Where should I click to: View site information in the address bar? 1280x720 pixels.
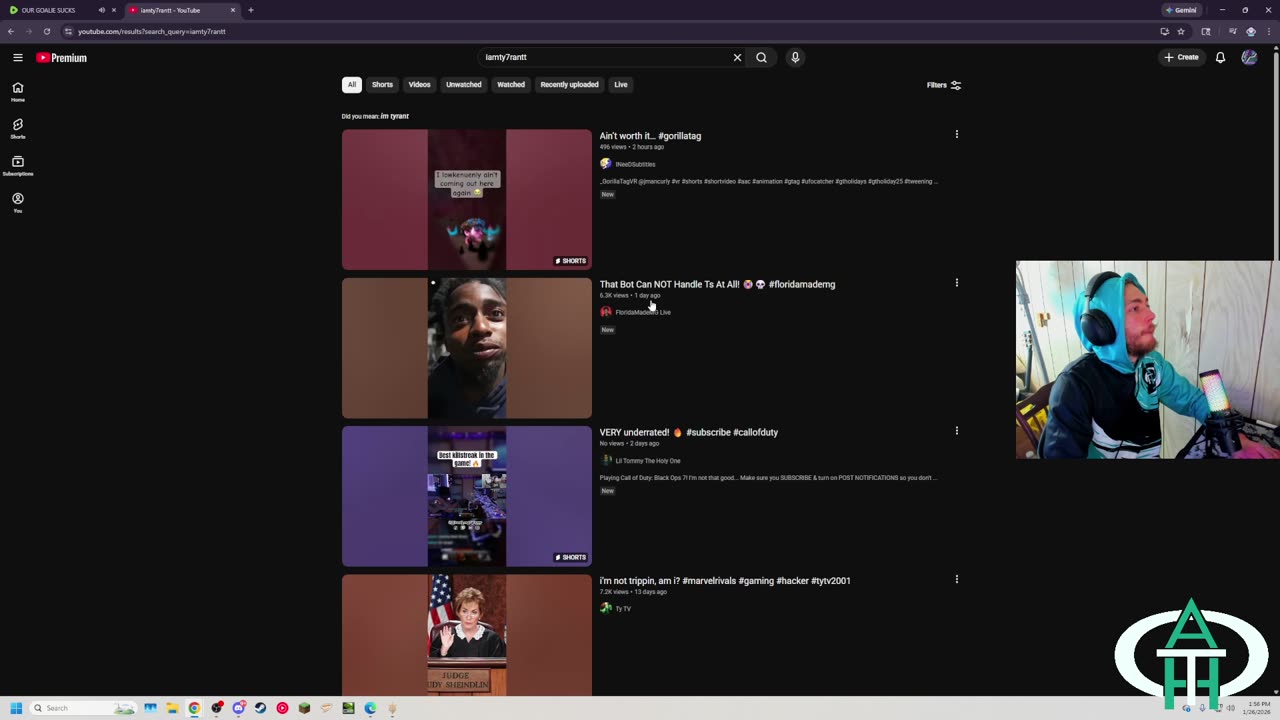coord(69,31)
